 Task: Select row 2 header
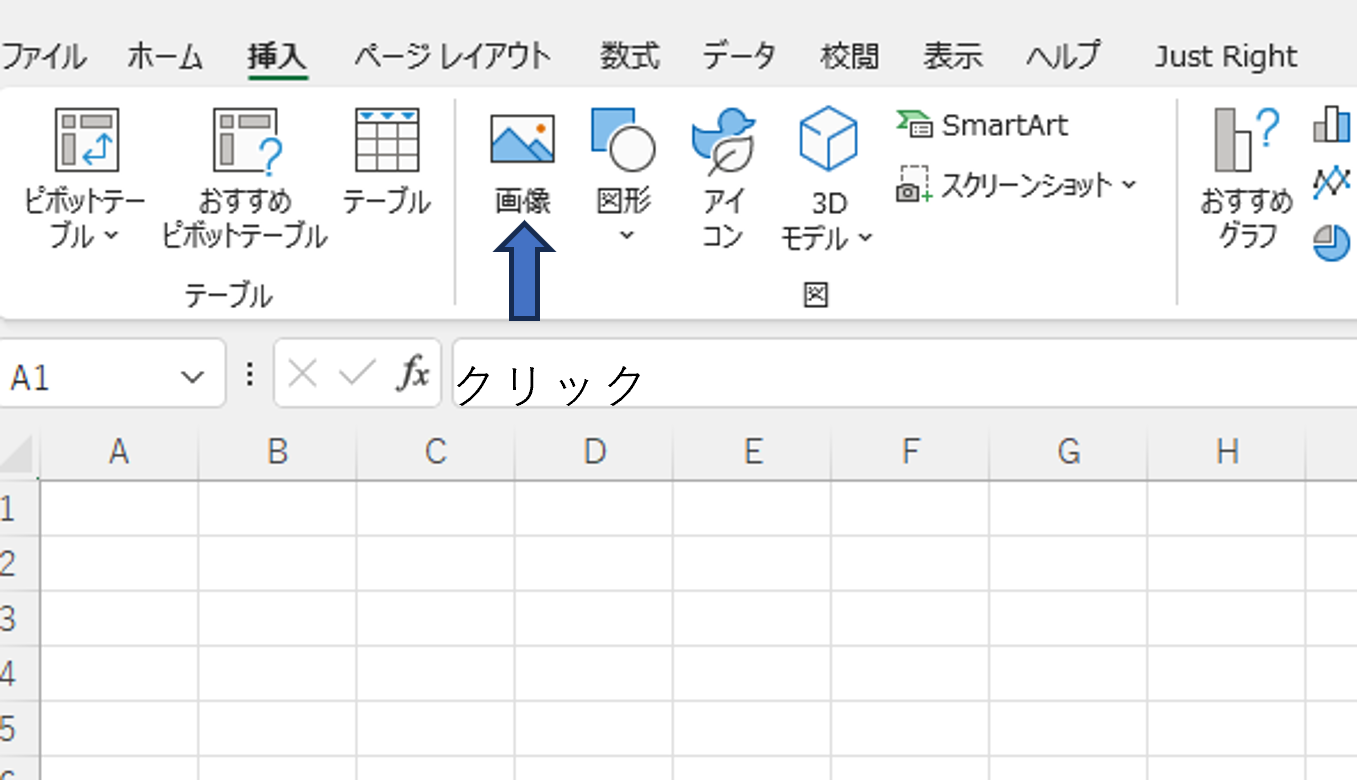point(19,563)
